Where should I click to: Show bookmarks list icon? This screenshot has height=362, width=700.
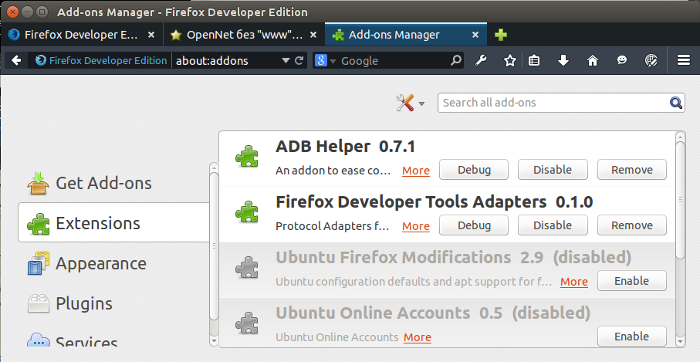(x=534, y=60)
